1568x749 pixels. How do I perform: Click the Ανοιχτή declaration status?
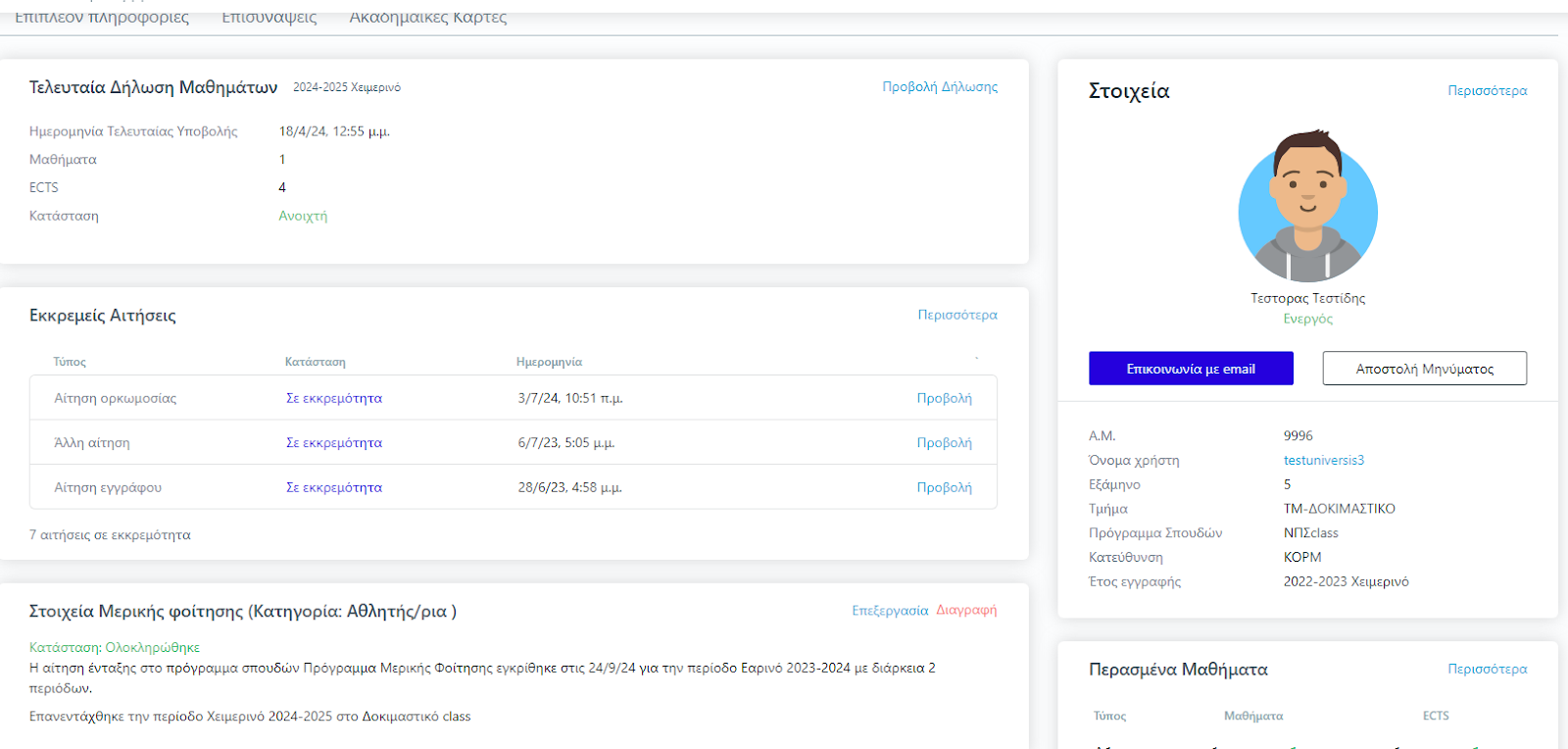coord(303,216)
